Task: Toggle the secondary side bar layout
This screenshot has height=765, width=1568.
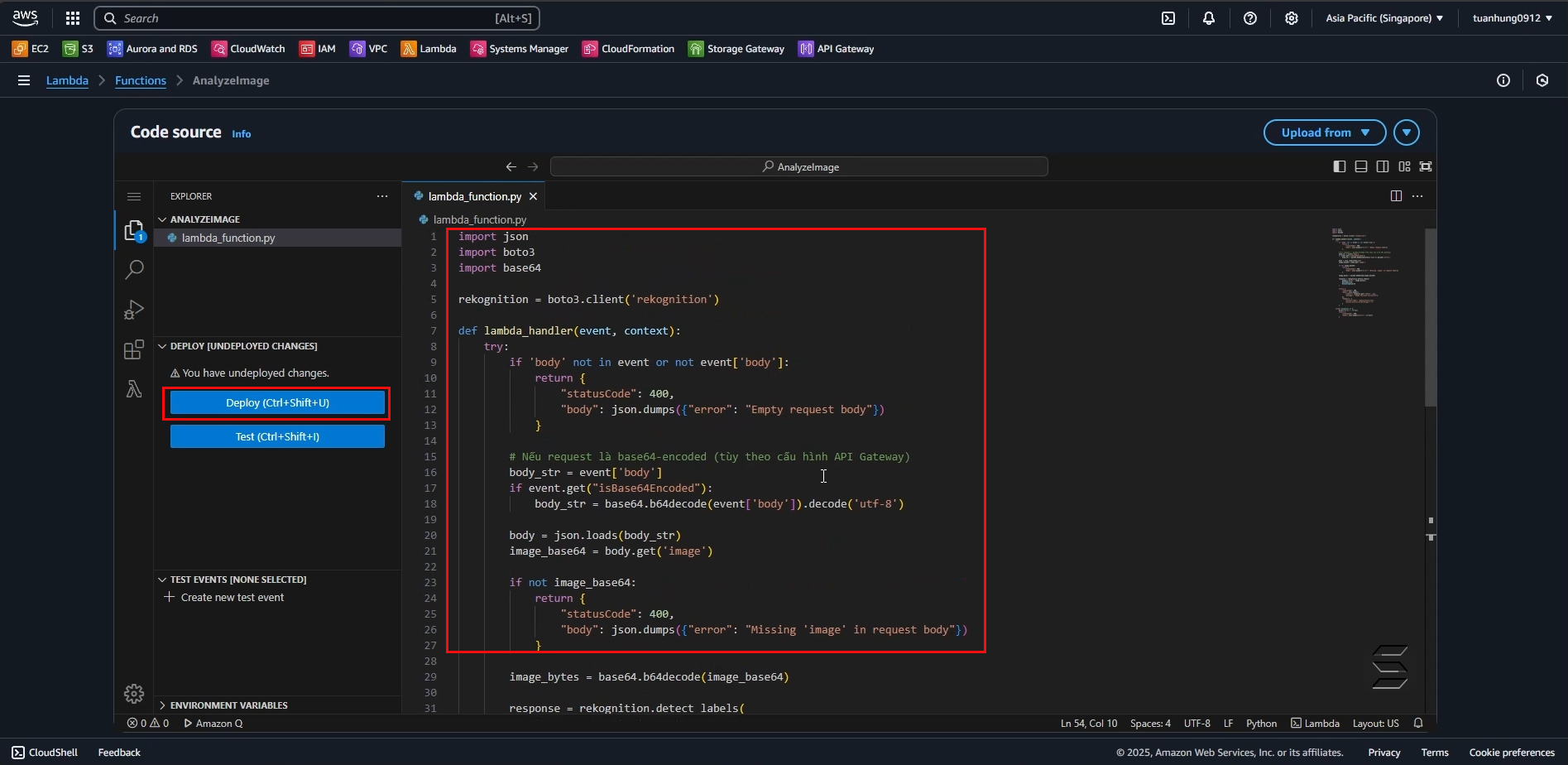Action: click(1383, 166)
